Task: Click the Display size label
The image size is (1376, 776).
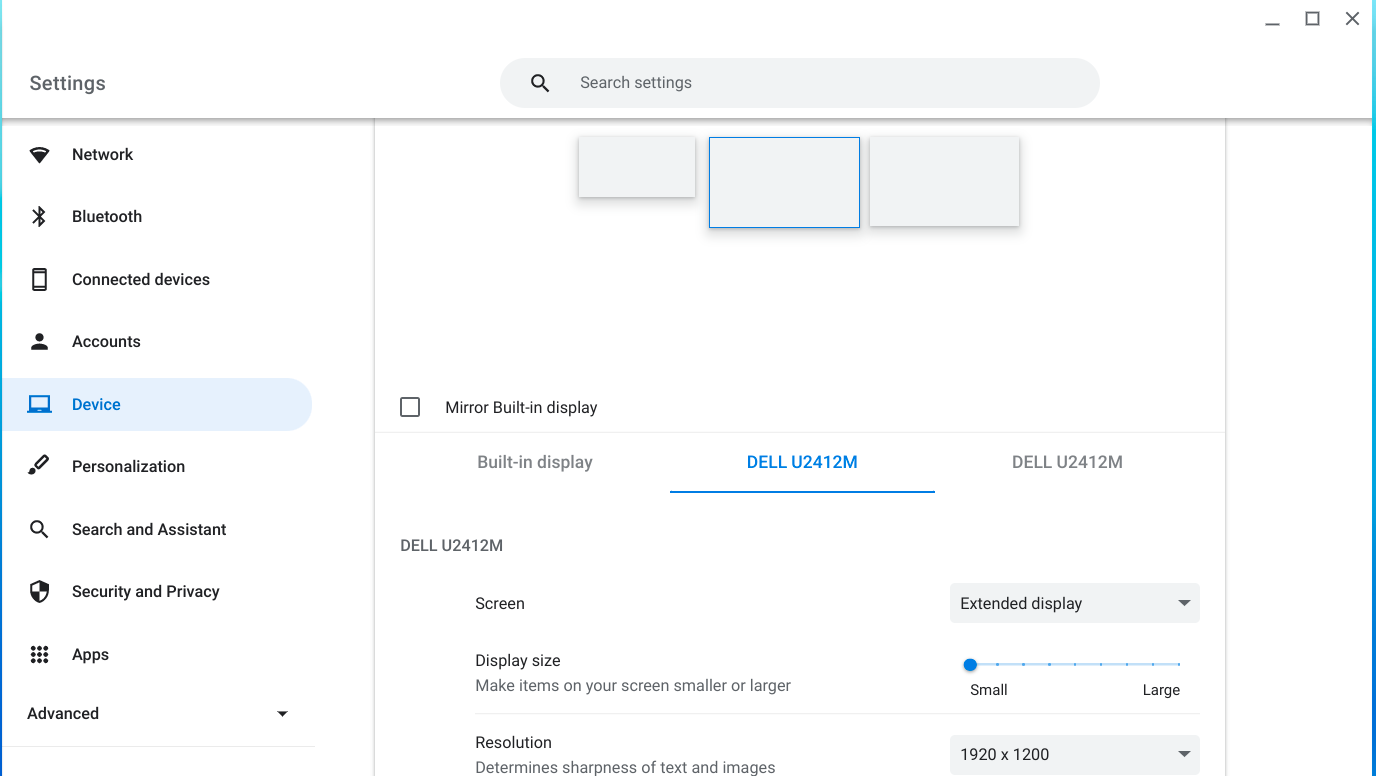Action: [x=518, y=661]
